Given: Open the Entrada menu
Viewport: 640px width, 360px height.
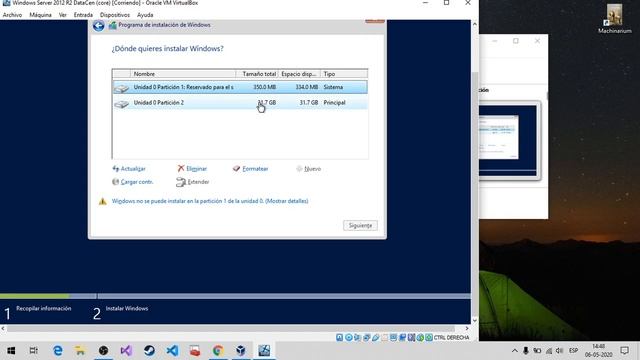Looking at the screenshot, I should point(83,15).
